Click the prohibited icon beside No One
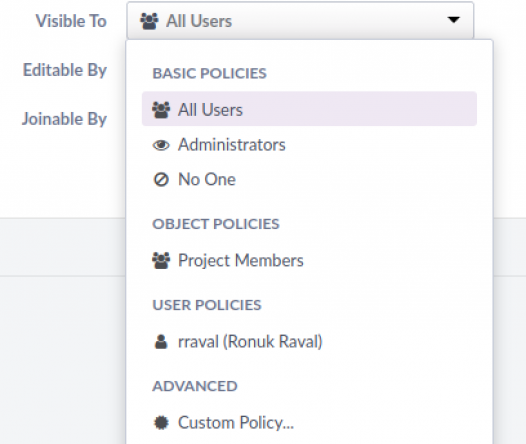Screen dimensions: 526x444 coord(161,179)
